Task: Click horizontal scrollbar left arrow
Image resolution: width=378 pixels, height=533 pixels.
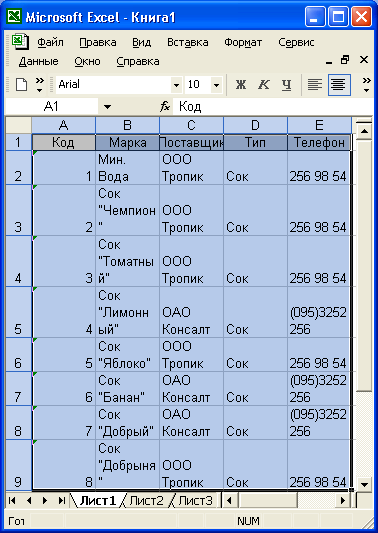Action: coord(229,500)
